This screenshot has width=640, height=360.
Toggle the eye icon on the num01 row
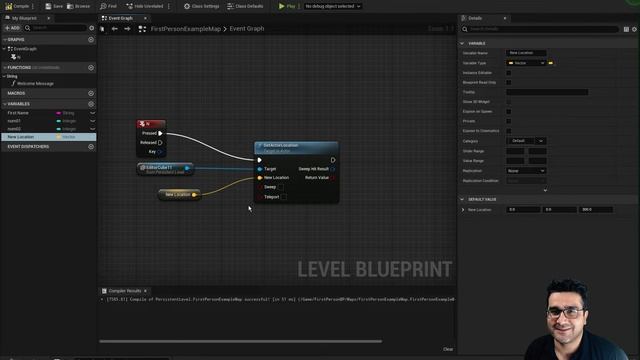(x=93, y=121)
